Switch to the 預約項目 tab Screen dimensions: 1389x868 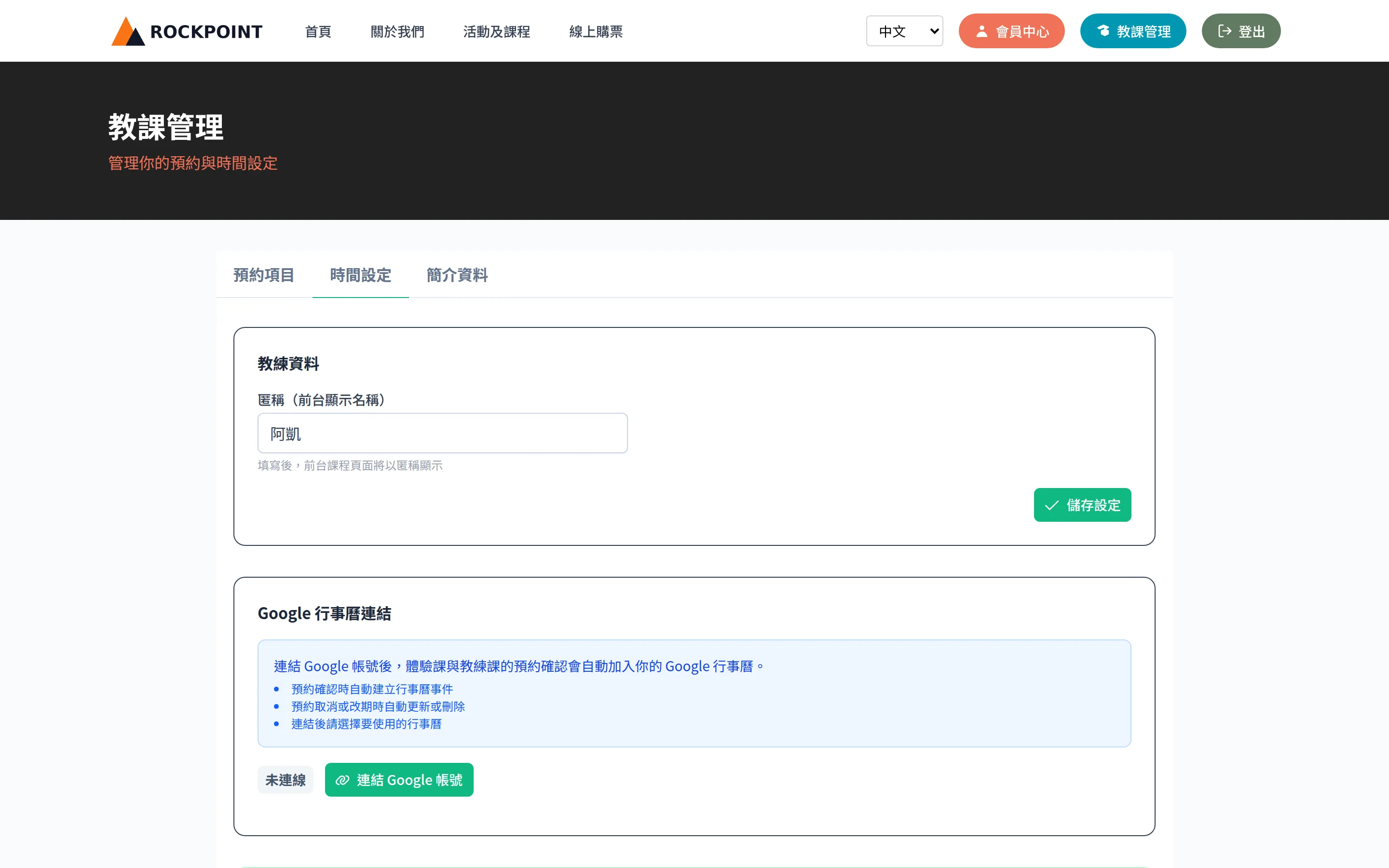click(x=264, y=275)
